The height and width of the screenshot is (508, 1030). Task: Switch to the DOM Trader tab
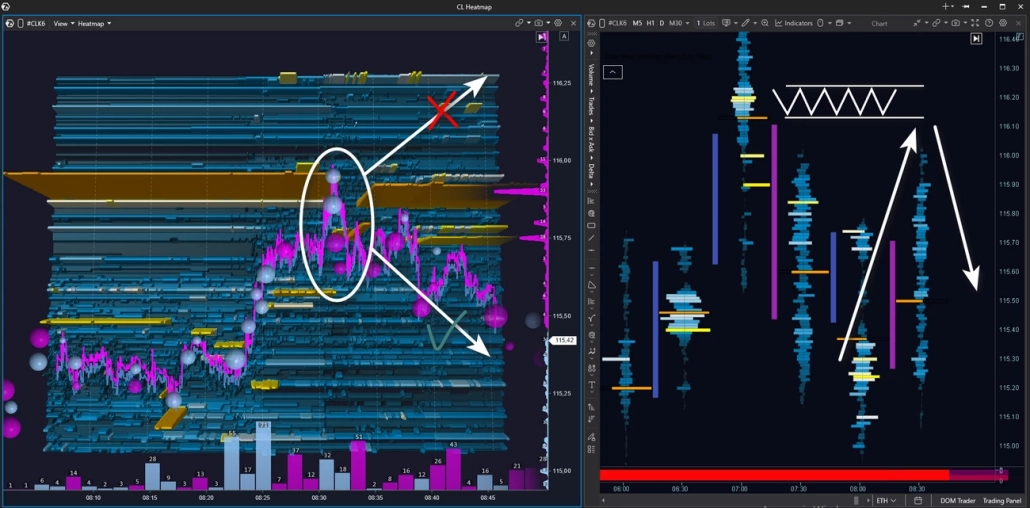(957, 501)
